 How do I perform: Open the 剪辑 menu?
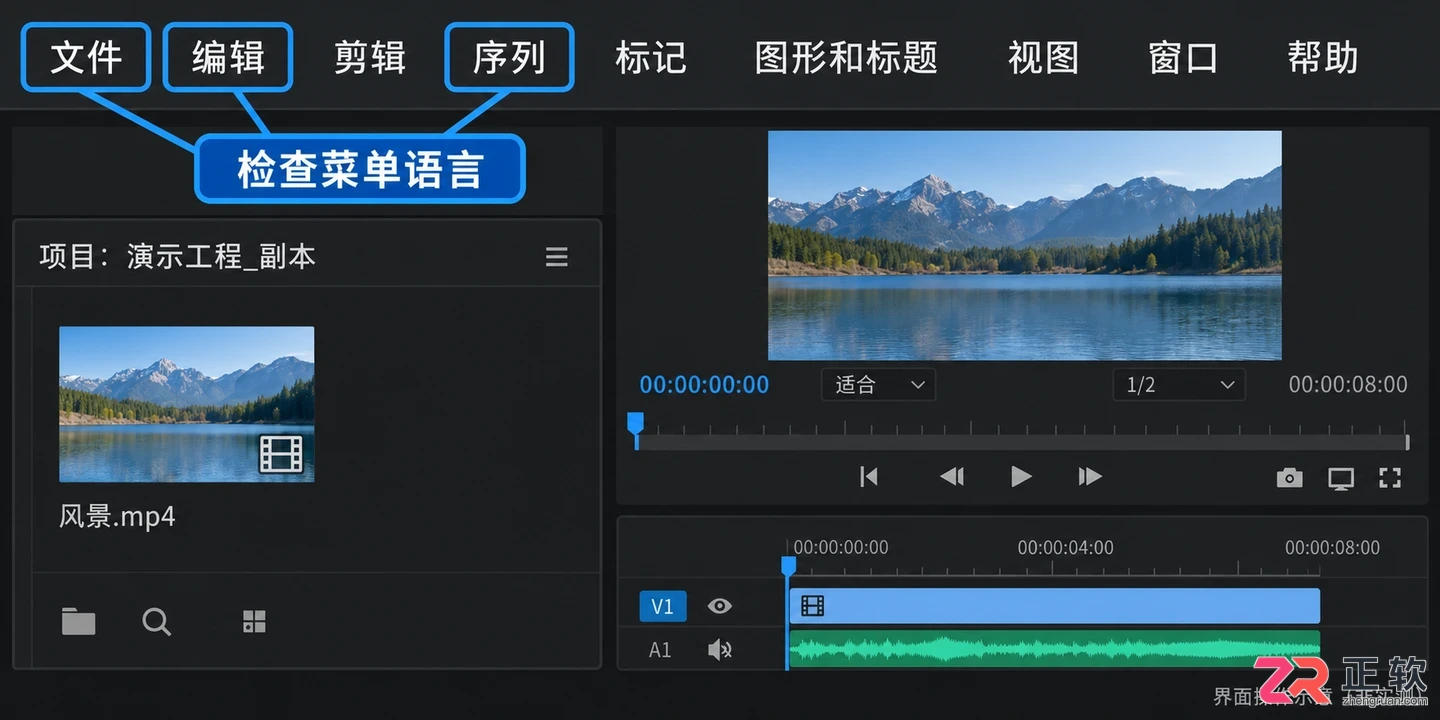[369, 58]
